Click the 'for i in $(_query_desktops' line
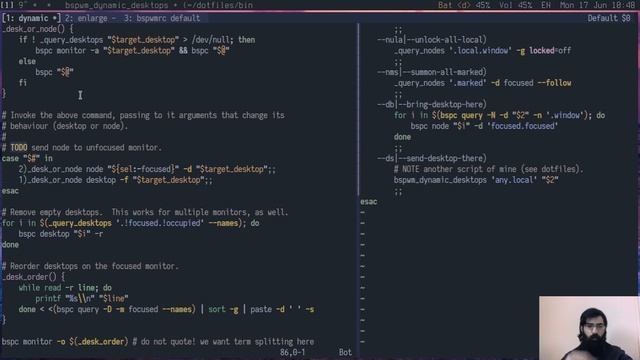This screenshot has width=640, height=360. (x=131, y=223)
